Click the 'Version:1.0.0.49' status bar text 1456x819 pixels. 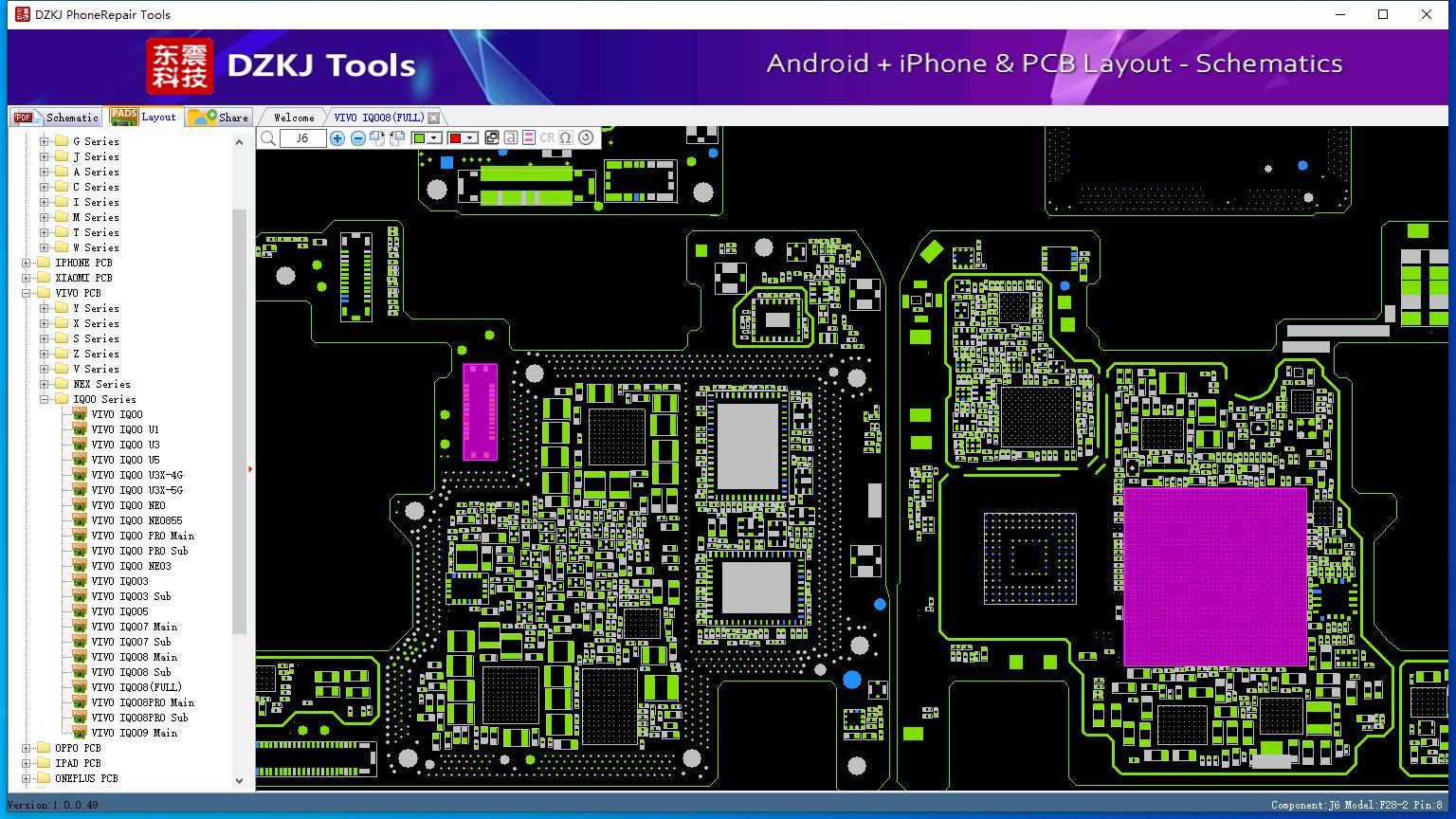53,805
